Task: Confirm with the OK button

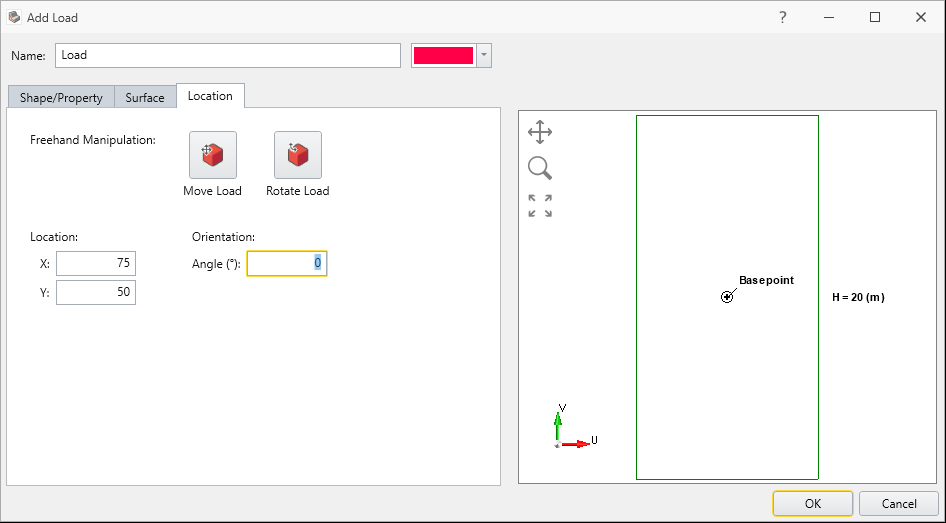Action: 813,504
